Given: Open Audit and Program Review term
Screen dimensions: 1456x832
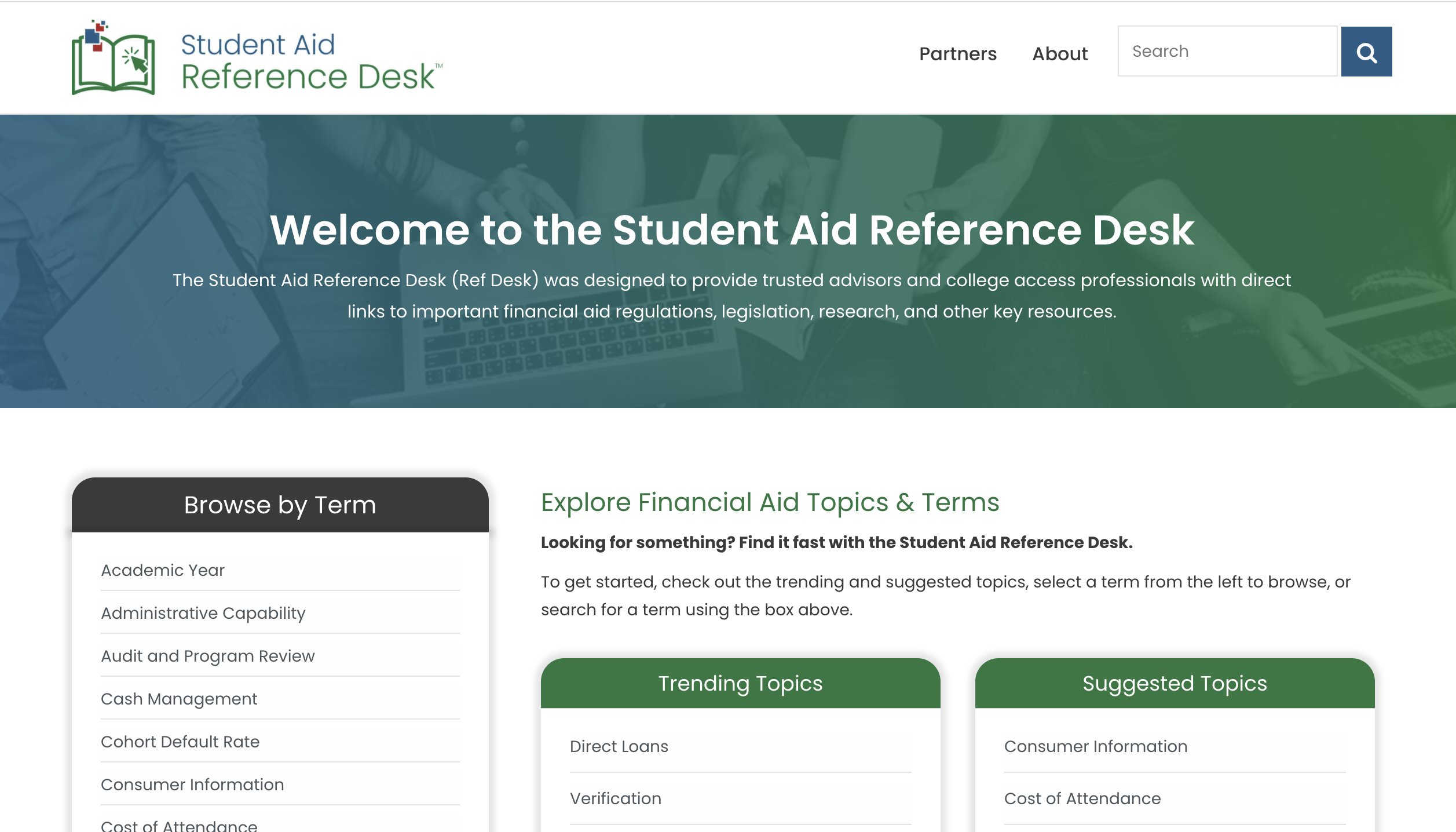Looking at the screenshot, I should tap(208, 656).
